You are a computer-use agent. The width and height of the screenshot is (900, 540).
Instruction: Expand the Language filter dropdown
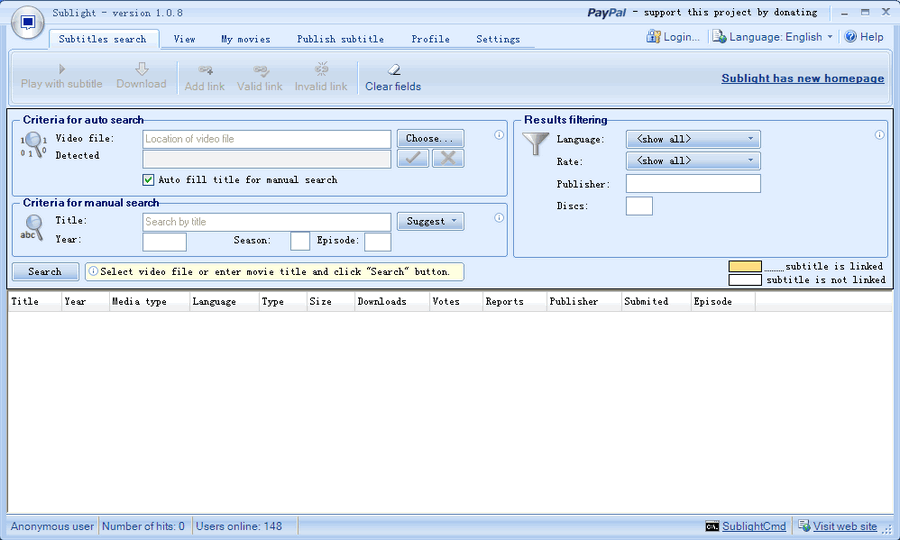[x=693, y=139]
